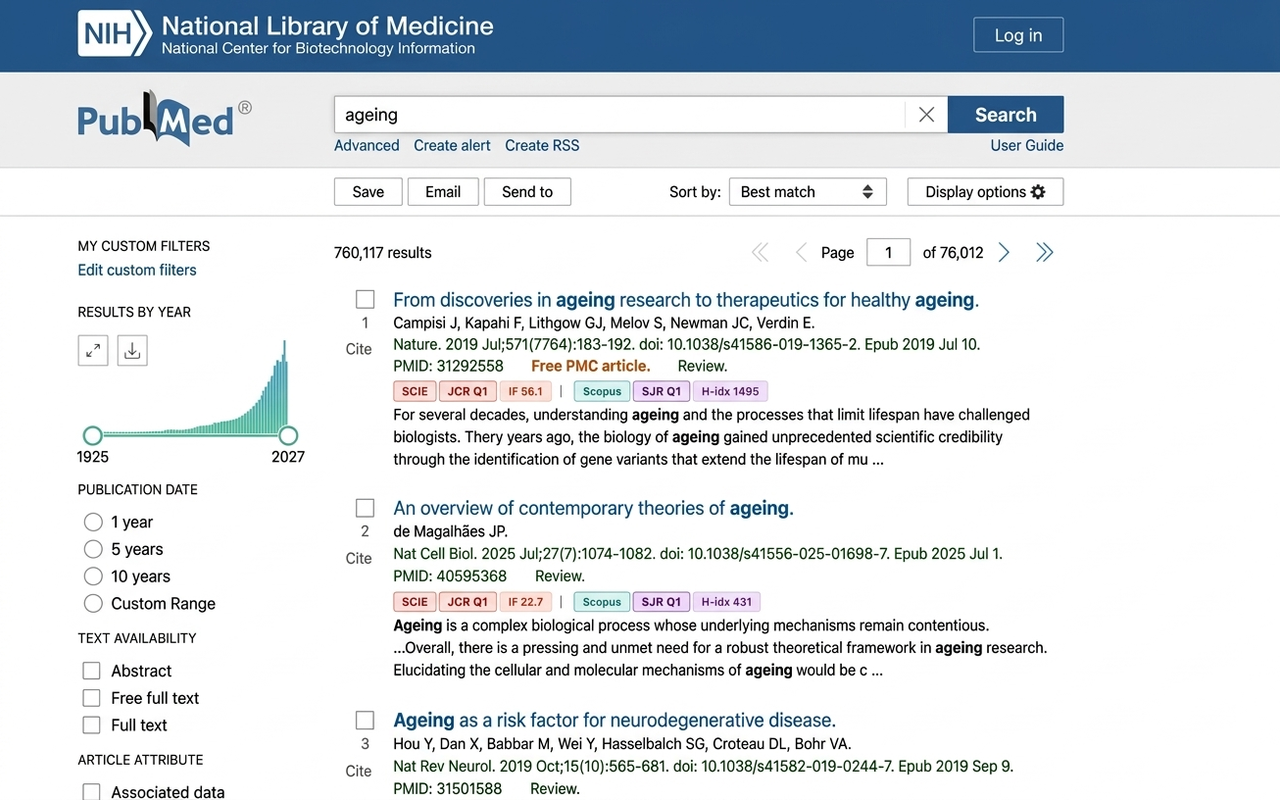Select the 5 years publication date filter
This screenshot has width=1280, height=800.
pos(93,549)
